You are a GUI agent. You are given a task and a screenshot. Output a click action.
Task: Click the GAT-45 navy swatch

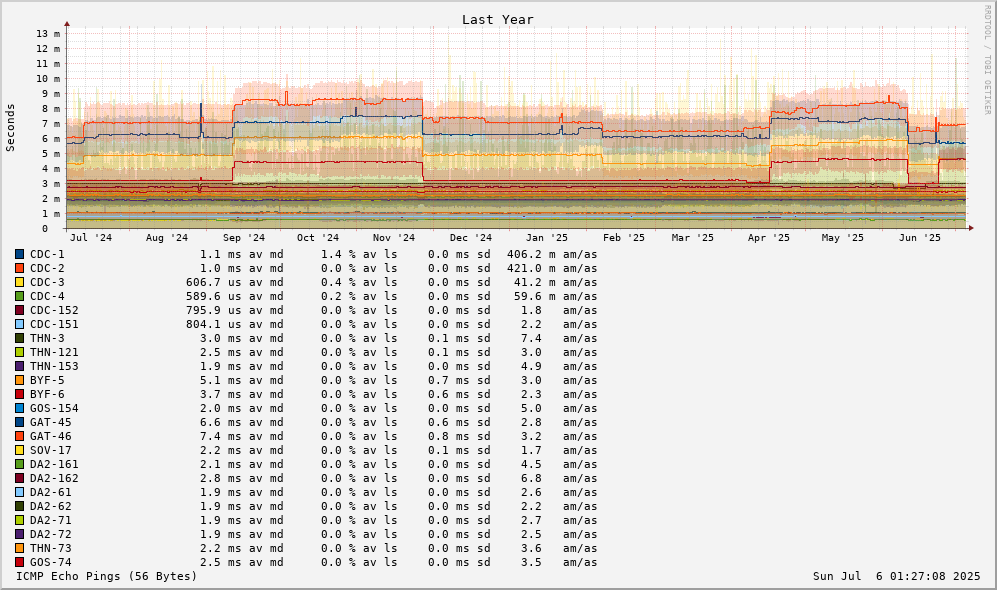coord(20,422)
